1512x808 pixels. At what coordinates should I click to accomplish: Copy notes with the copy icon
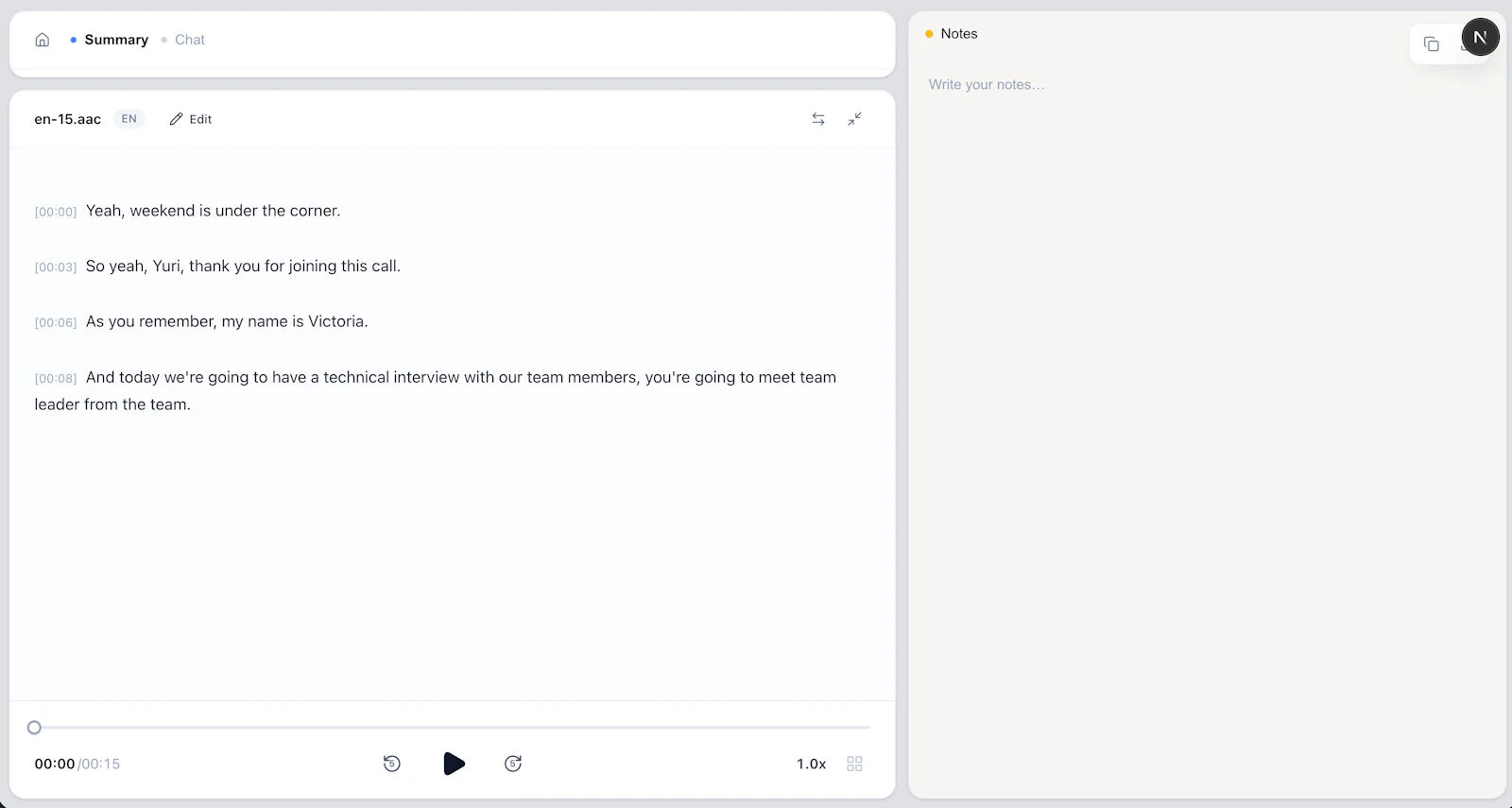[x=1432, y=44]
